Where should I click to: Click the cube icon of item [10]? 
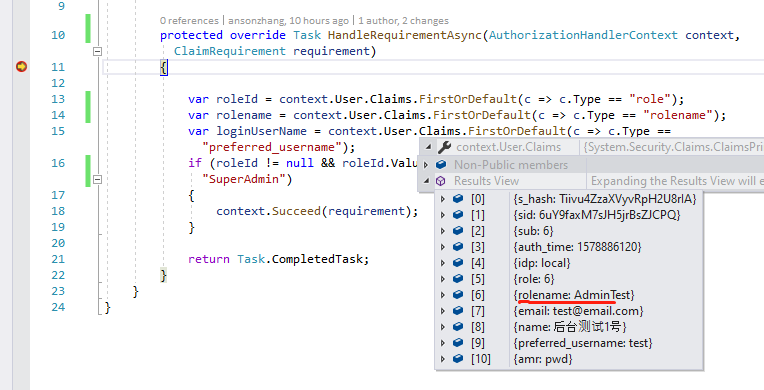coord(458,359)
